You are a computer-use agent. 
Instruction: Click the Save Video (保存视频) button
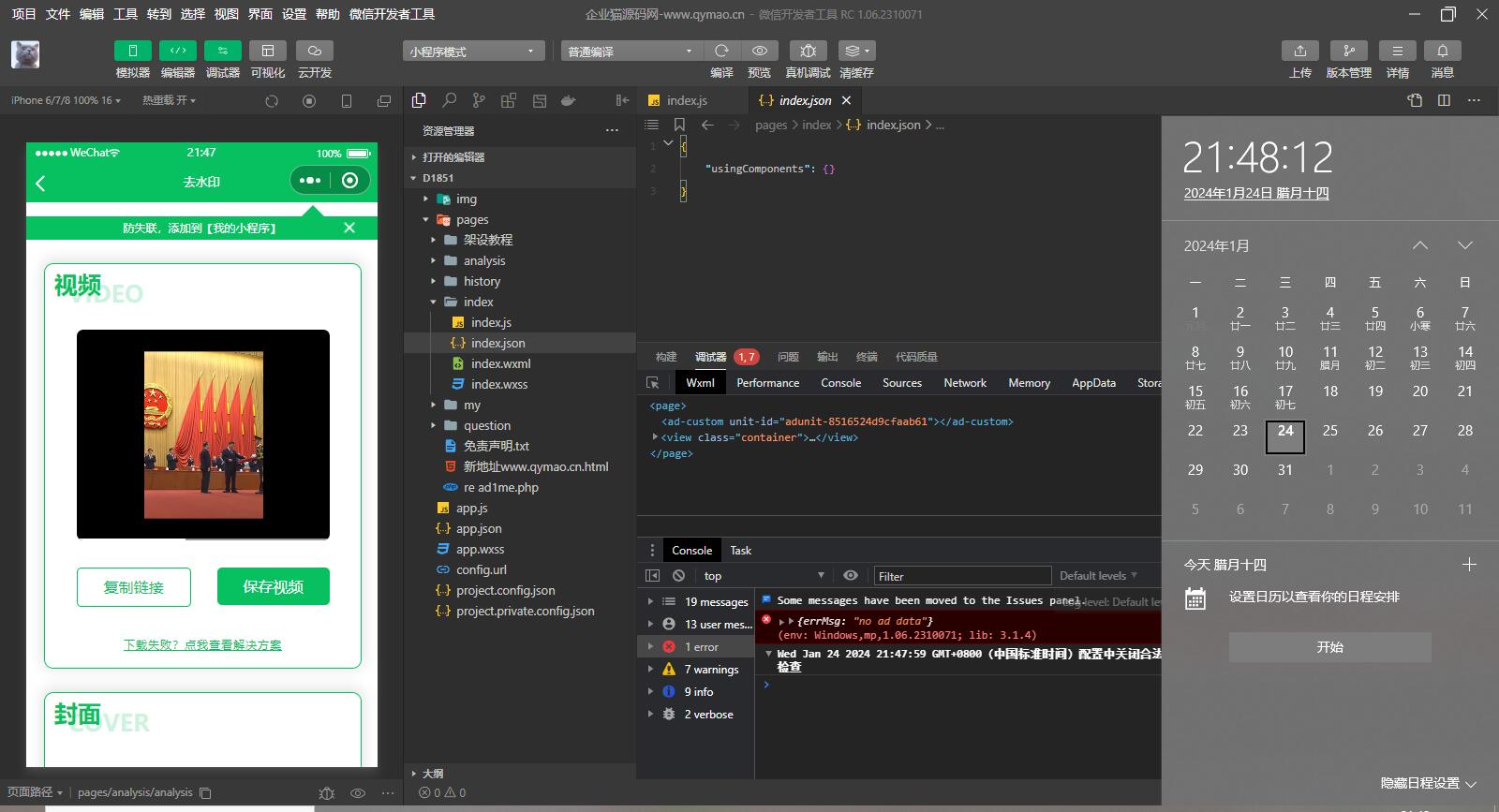click(x=273, y=586)
